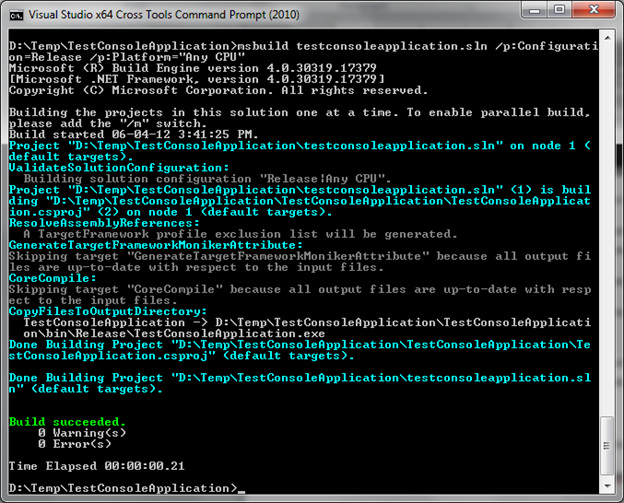Click the scrollbar down arrow
624x503 pixels.
point(607,486)
